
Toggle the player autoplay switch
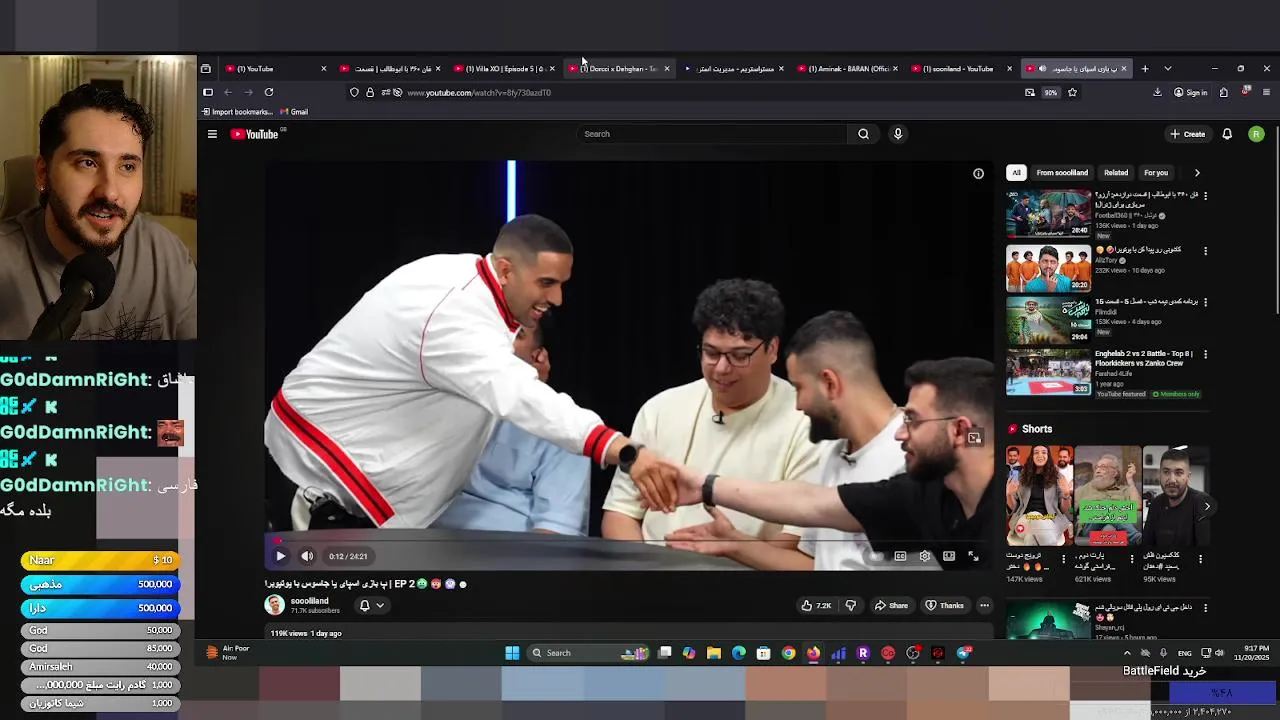[876, 556]
